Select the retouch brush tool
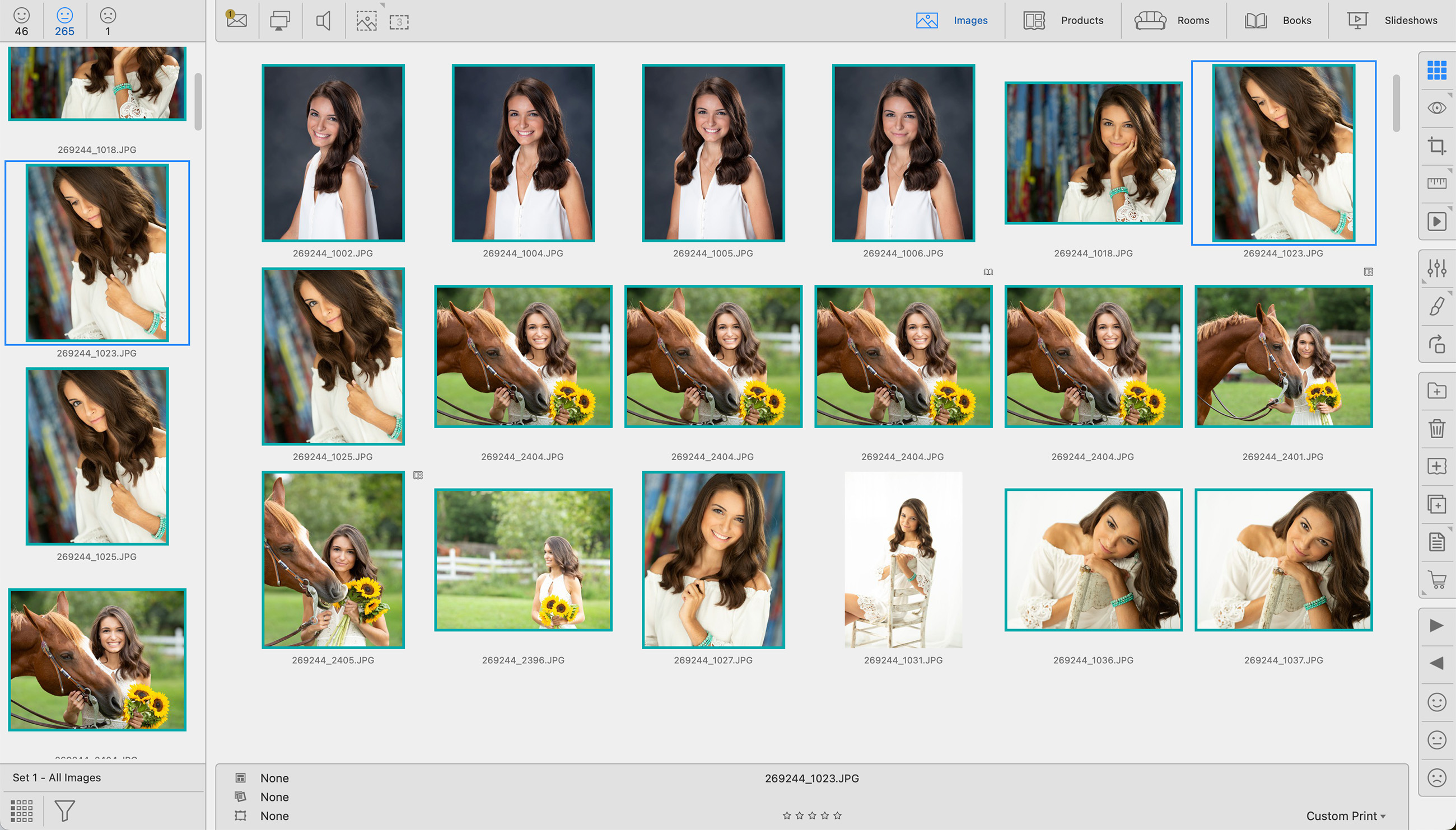The width and height of the screenshot is (1456, 830). (1436, 306)
